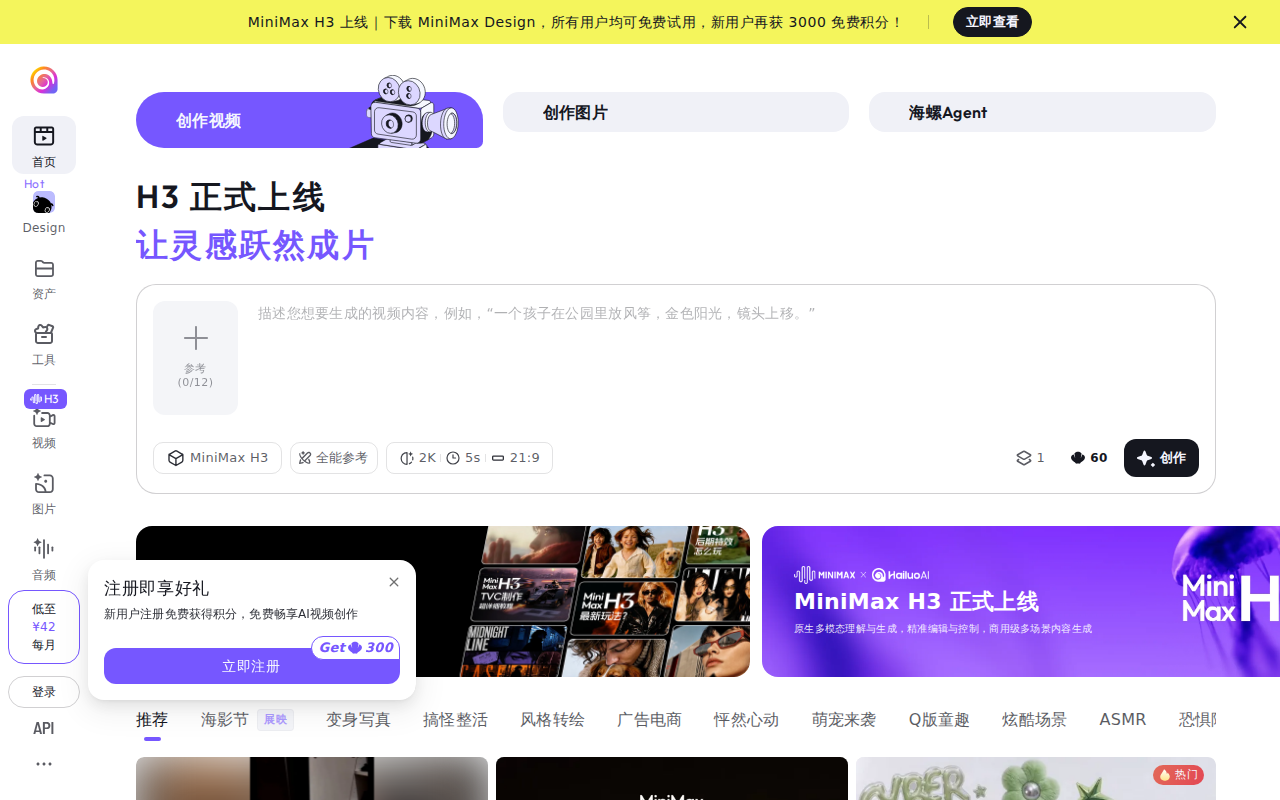Open 资产 assets folder in sidebar
Viewport: 1280px width, 800px height.
tap(44, 279)
